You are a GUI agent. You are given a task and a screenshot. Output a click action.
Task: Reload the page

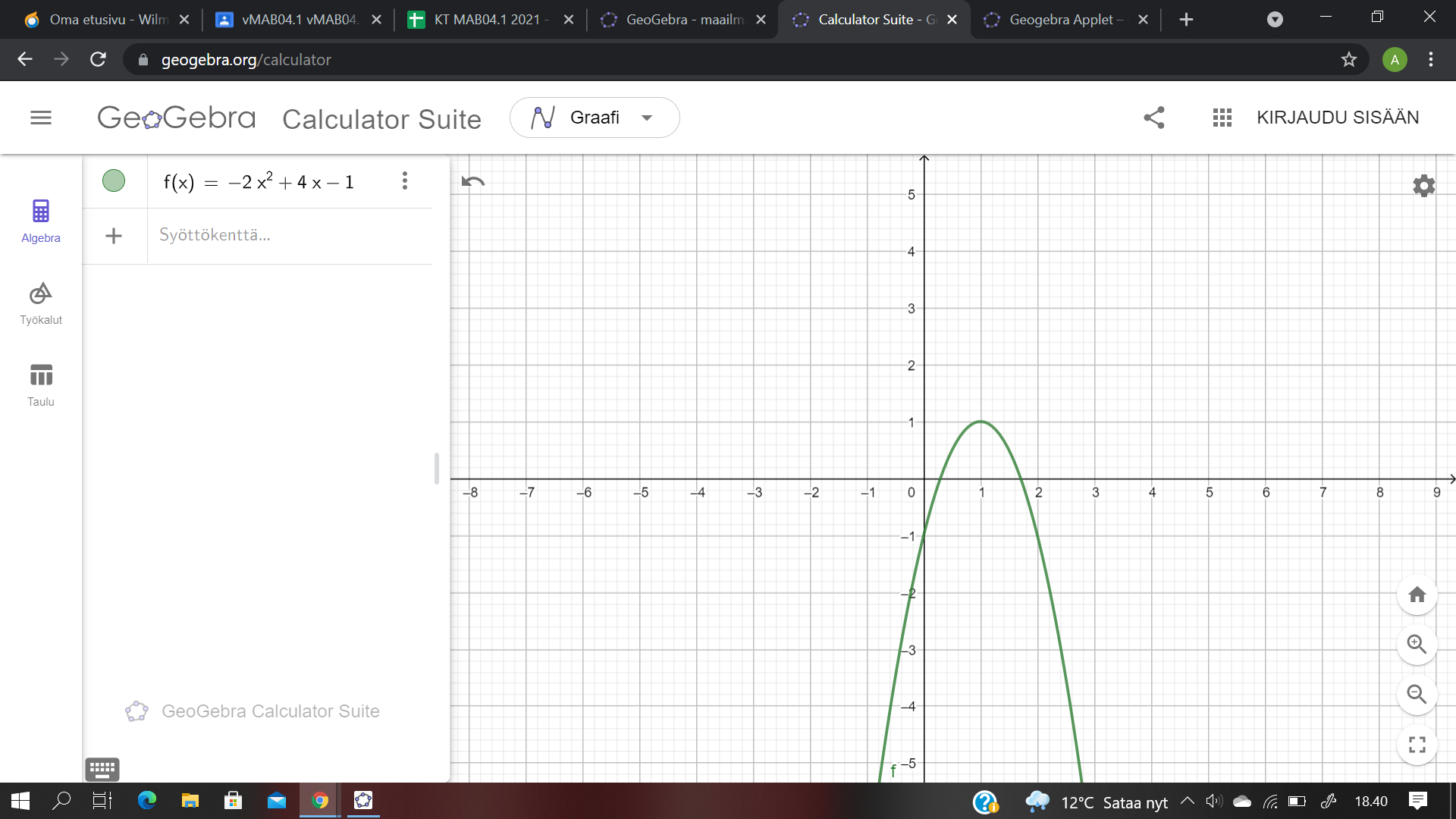click(98, 59)
